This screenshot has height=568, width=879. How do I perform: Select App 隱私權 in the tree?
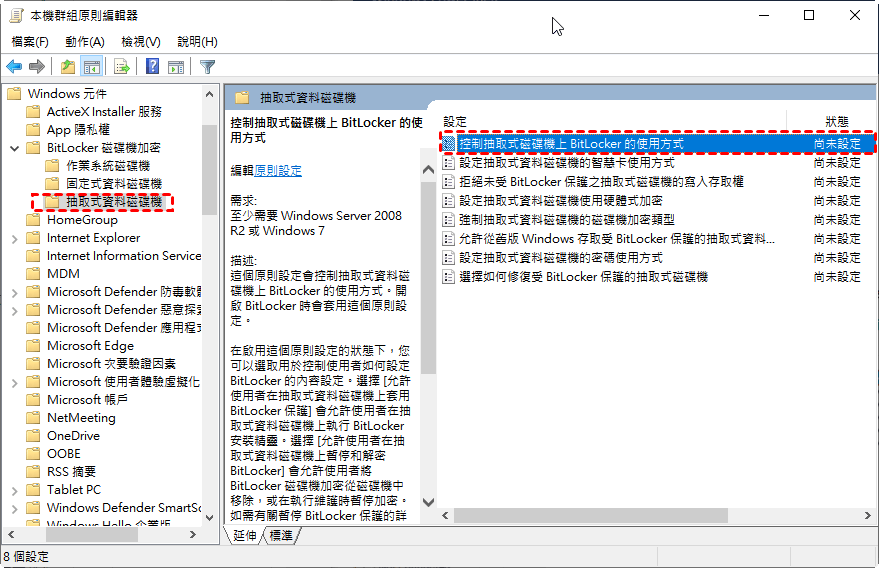pyautogui.click(x=78, y=130)
